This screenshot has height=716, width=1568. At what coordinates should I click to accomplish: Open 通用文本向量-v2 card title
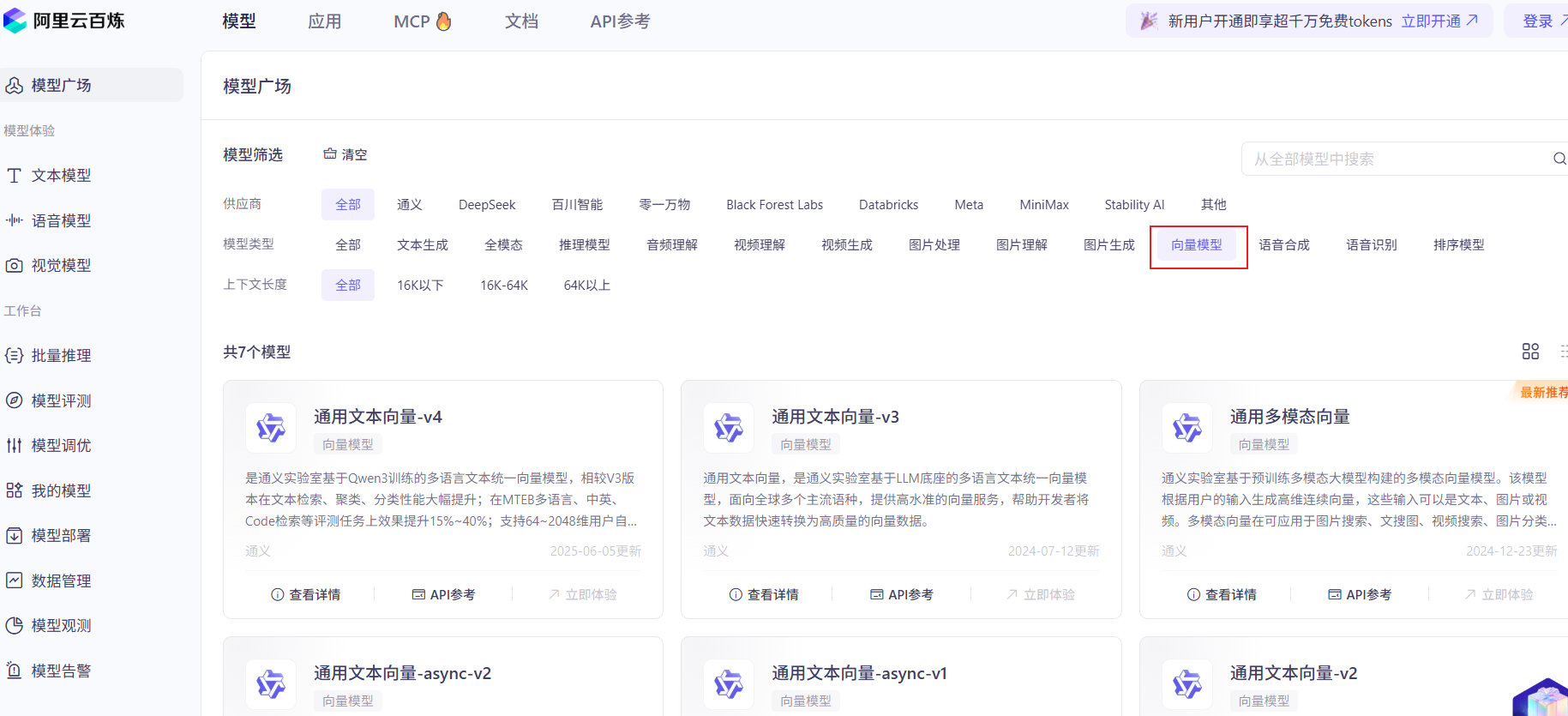click(1294, 673)
